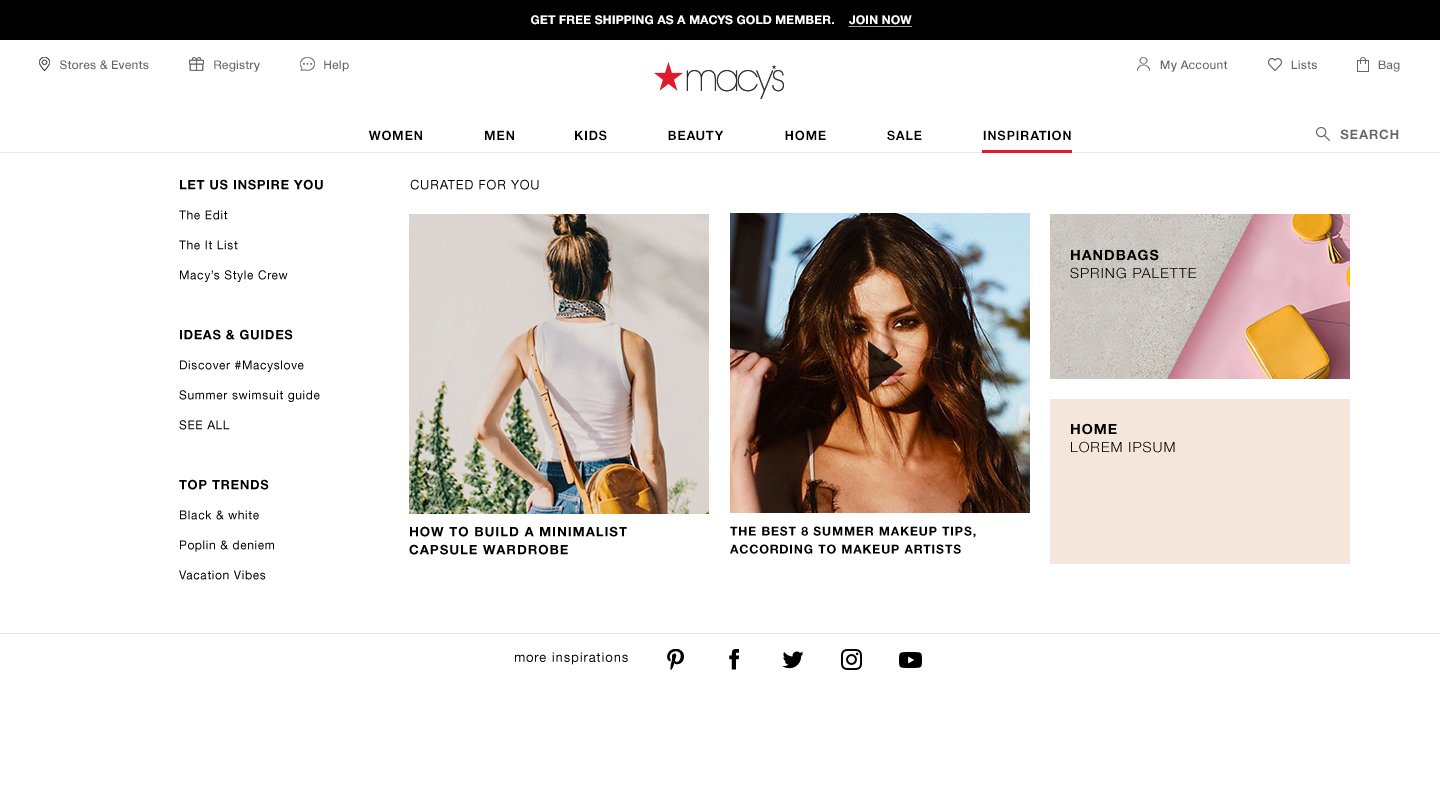Open the Lists link
Viewport: 1440px width, 800px height.
(x=1304, y=65)
